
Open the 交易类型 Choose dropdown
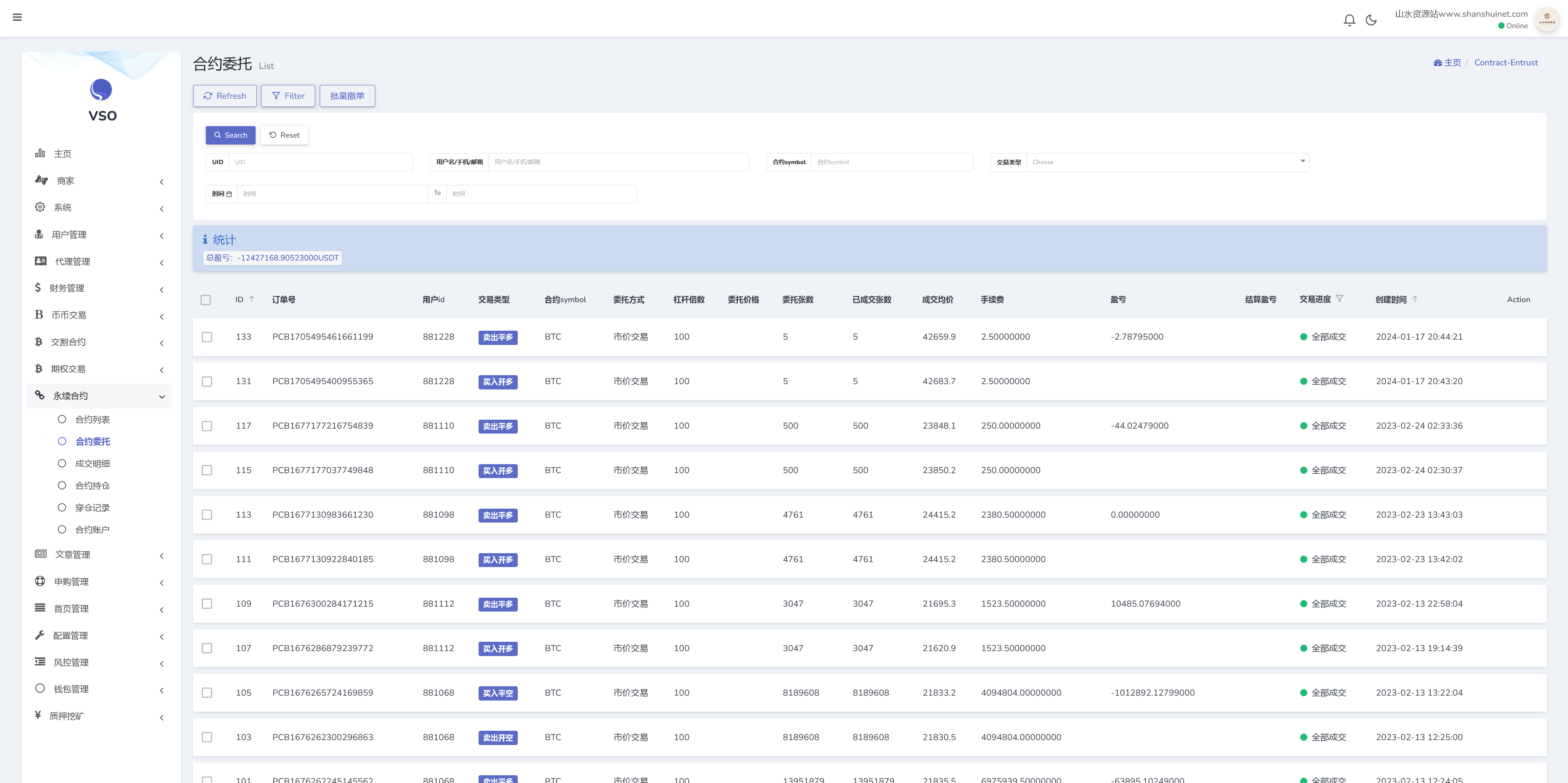pyautogui.click(x=1167, y=162)
